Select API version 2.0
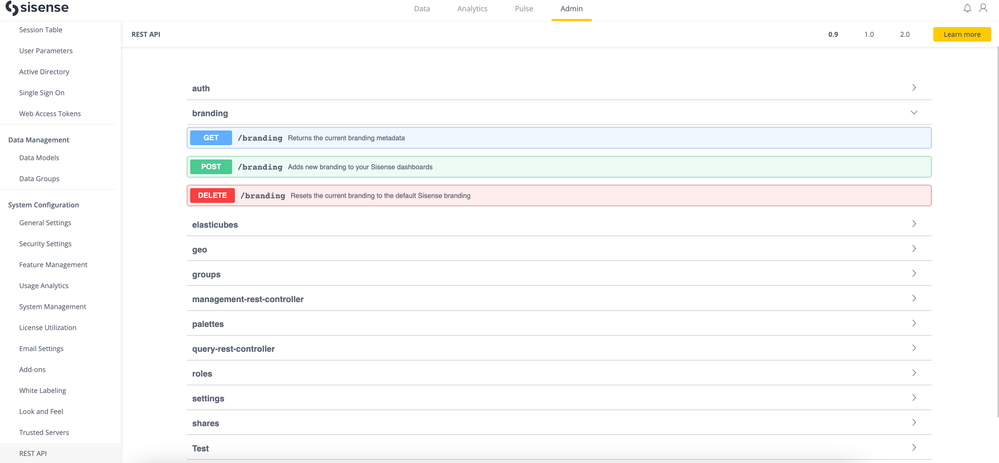999x463 pixels. [x=905, y=34]
